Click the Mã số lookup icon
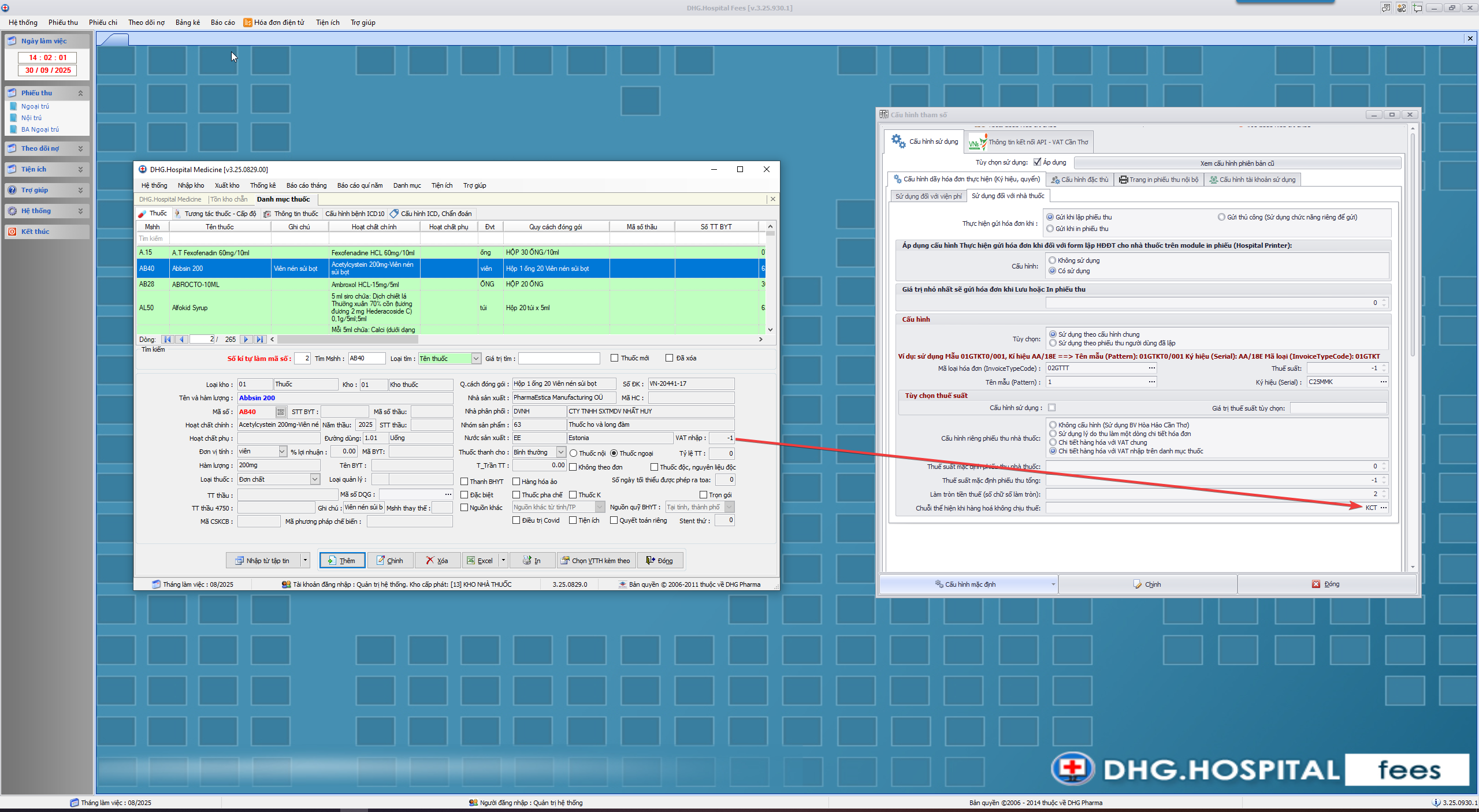The width and height of the screenshot is (1479, 812). pyautogui.click(x=280, y=412)
